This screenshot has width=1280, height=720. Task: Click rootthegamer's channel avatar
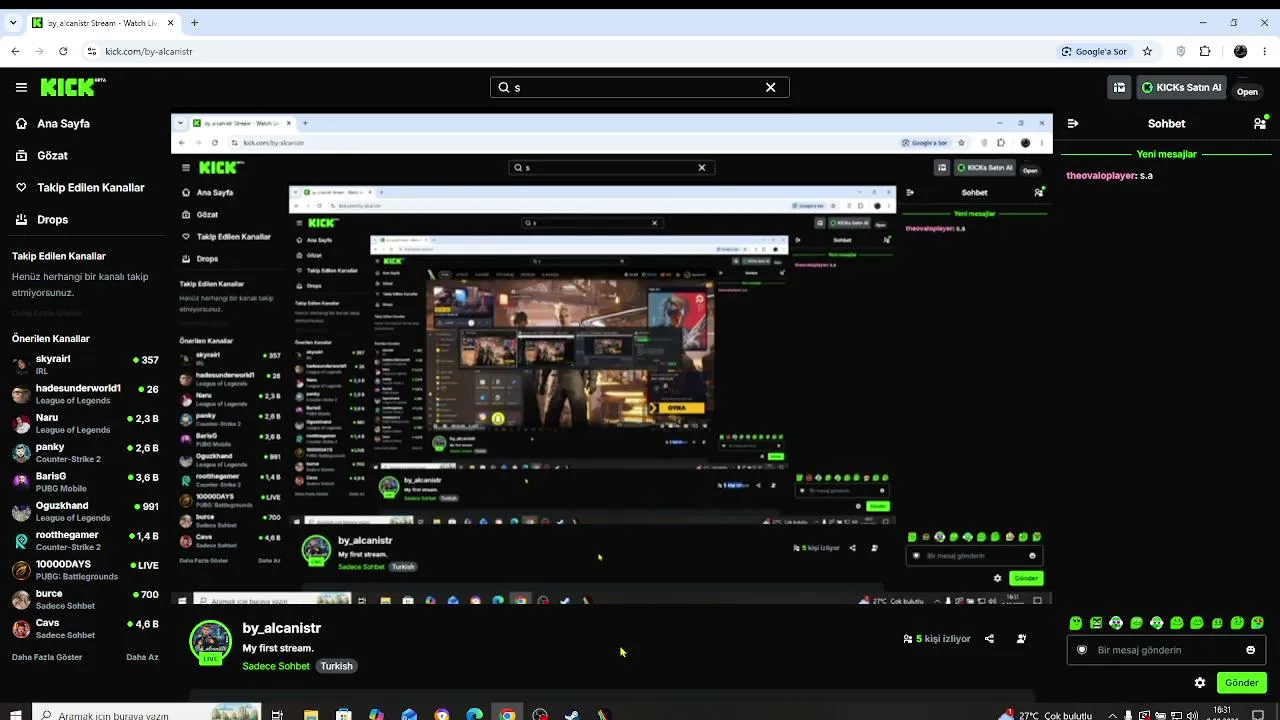(21, 541)
